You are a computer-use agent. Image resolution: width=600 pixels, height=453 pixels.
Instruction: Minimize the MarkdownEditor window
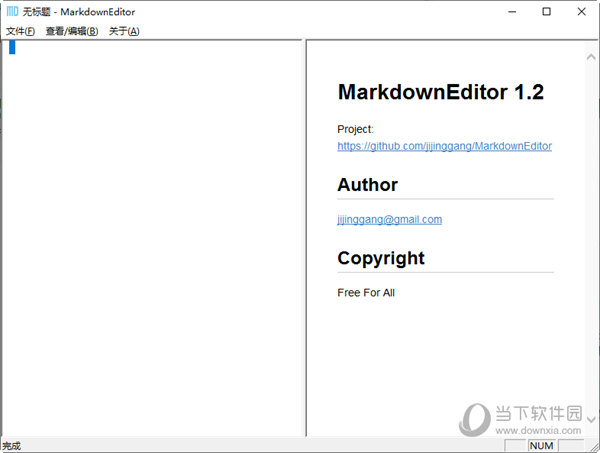click(x=512, y=12)
